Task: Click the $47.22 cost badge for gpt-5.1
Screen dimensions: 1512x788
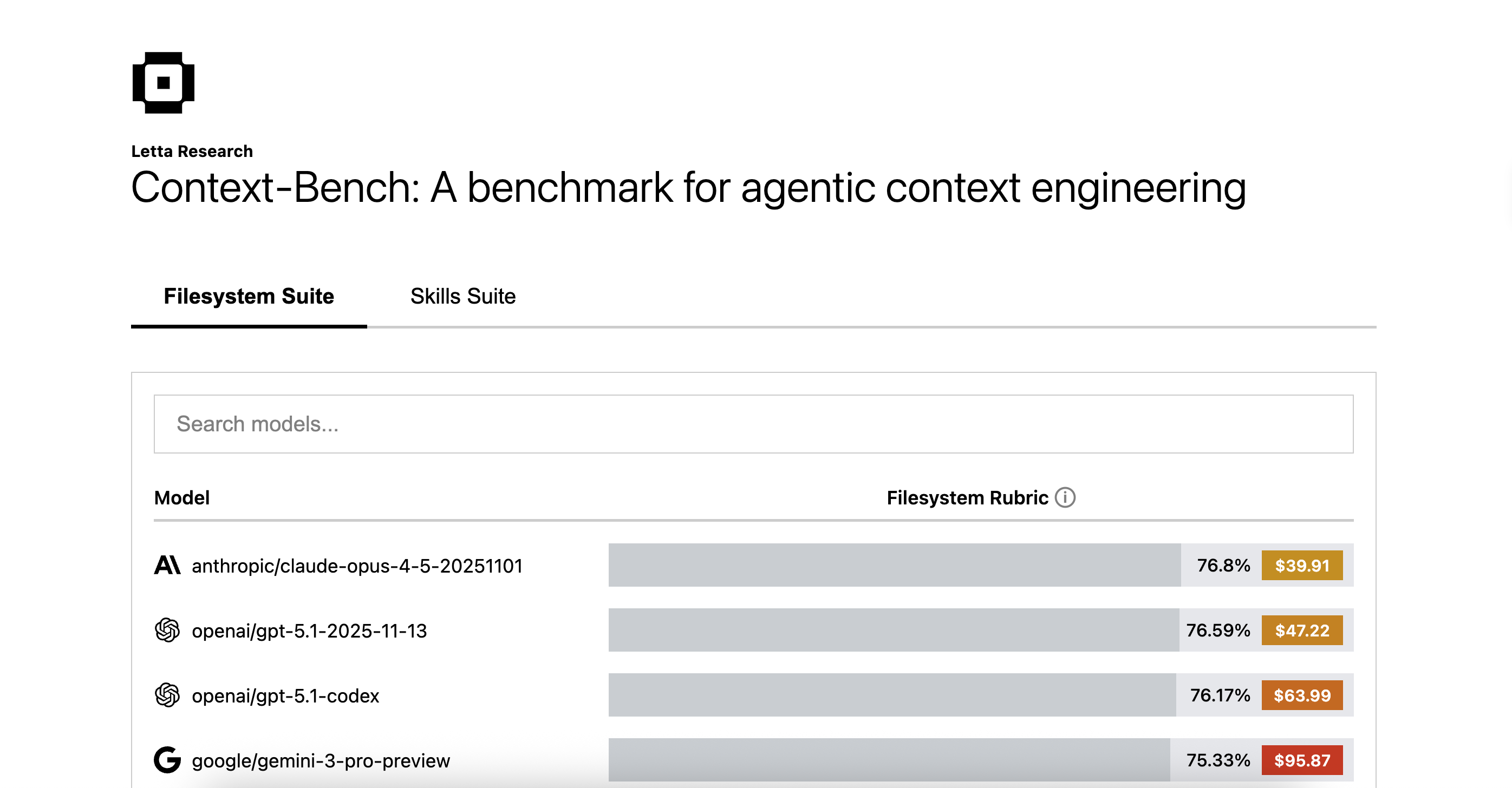Action: coord(1302,631)
